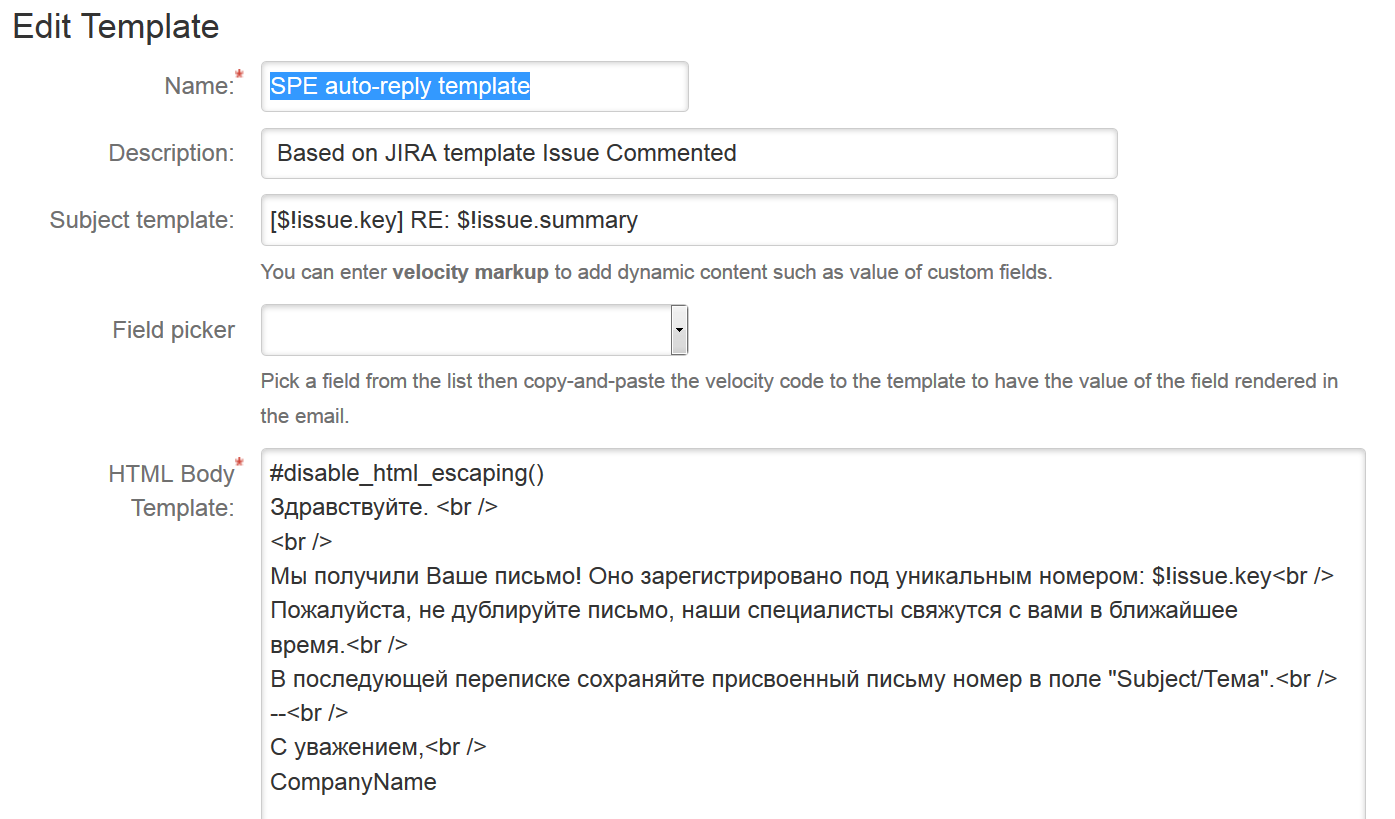Screen dimensions: 1395x819
Task: Click the Field picker dropdown arrow
Action: pyautogui.click(x=679, y=330)
